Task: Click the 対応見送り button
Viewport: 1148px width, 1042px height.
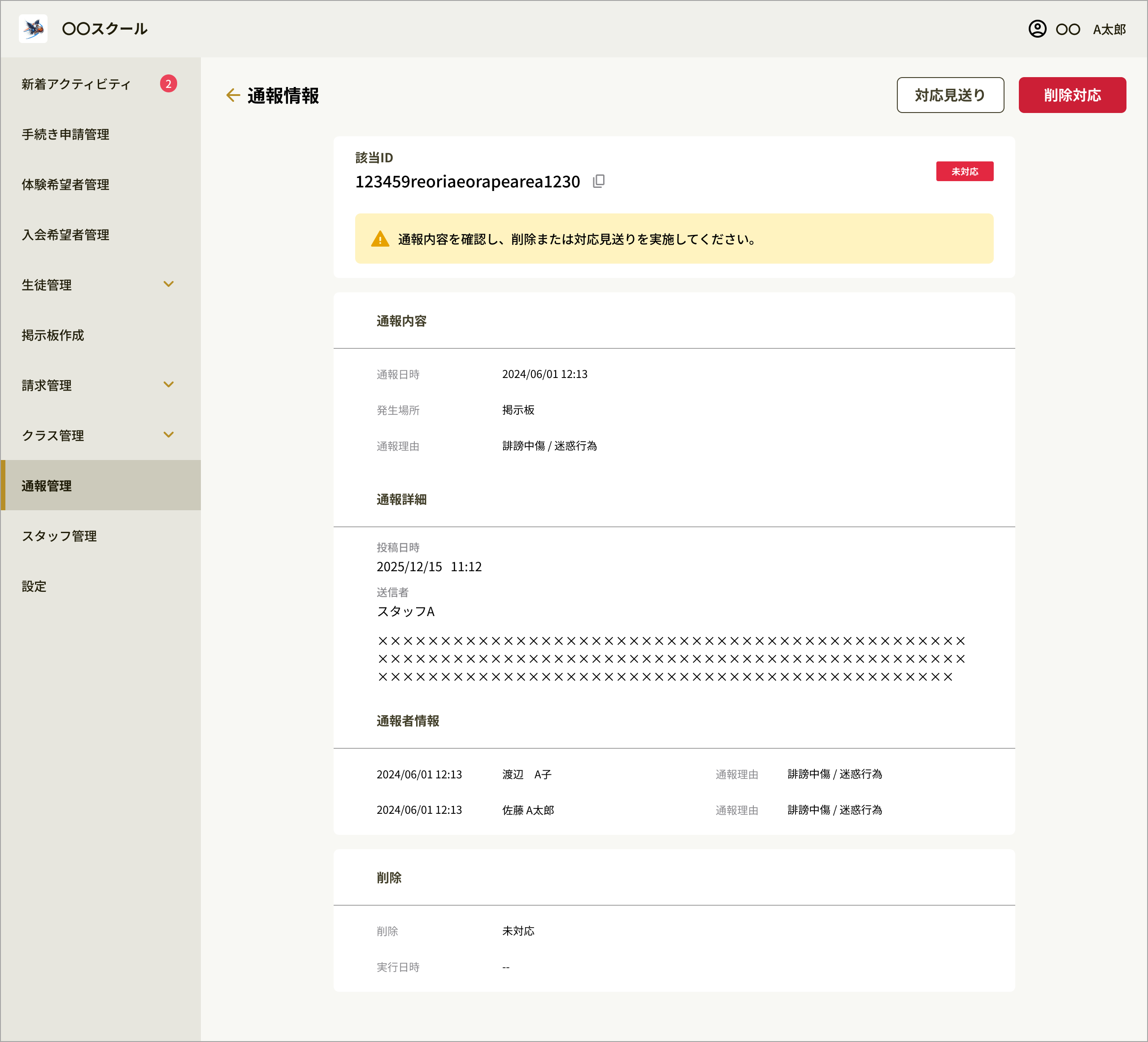Action: pyautogui.click(x=950, y=95)
